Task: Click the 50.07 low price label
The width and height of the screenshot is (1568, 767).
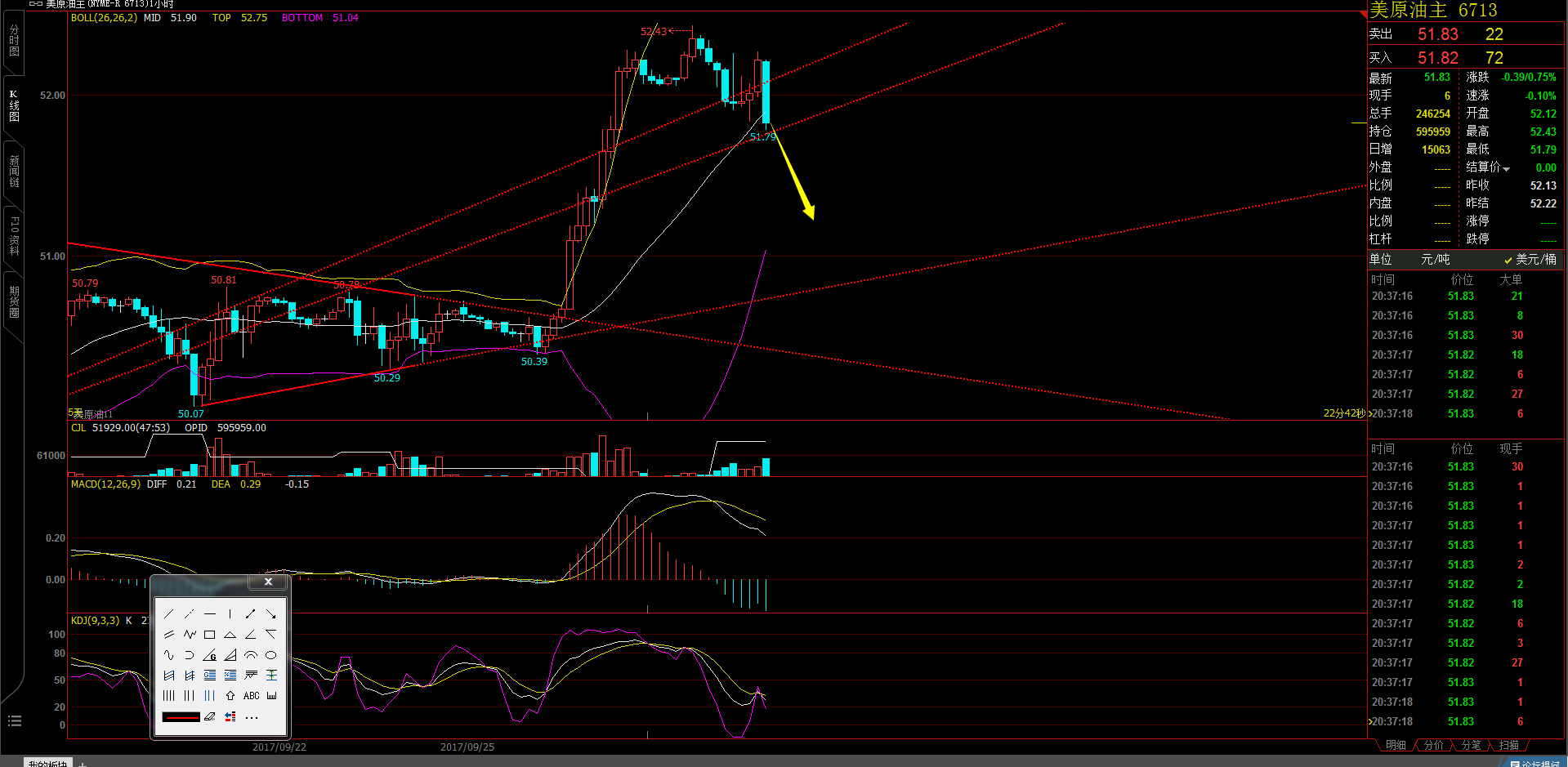Action: (x=191, y=414)
